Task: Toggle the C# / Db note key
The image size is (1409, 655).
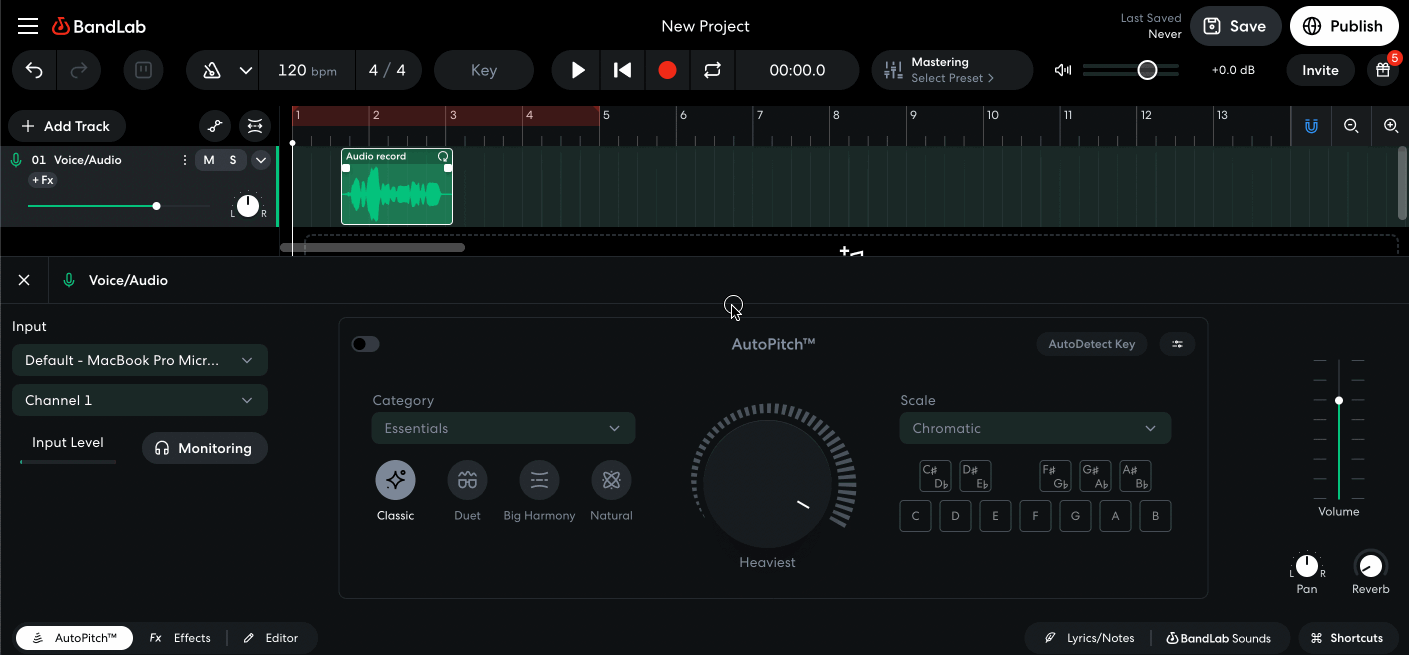Action: (935, 476)
